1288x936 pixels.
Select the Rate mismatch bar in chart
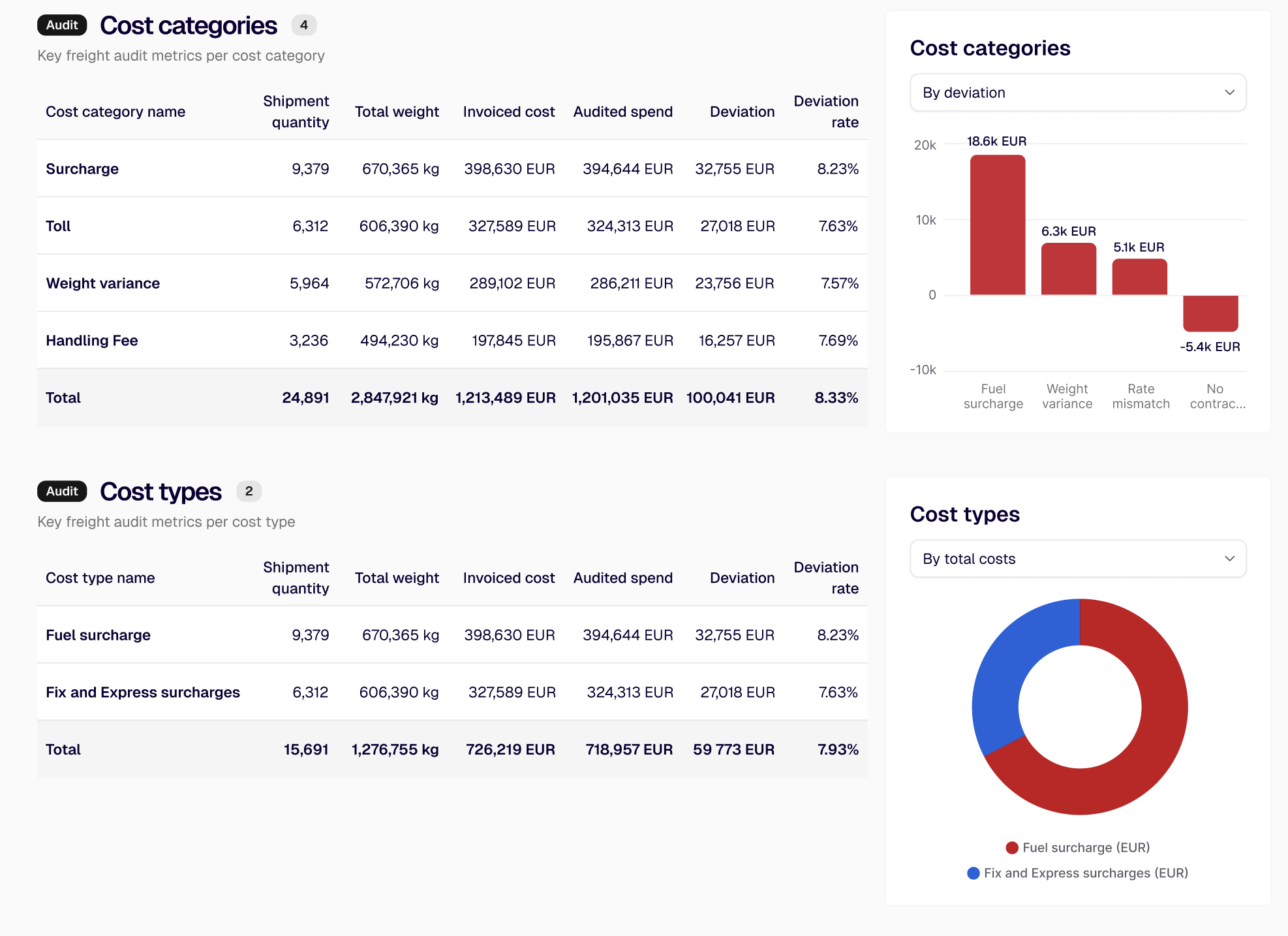tap(1140, 277)
